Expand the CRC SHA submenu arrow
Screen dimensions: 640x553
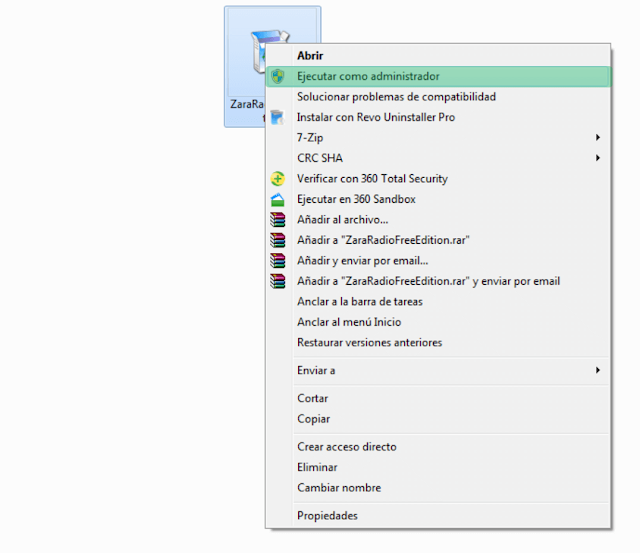598,158
